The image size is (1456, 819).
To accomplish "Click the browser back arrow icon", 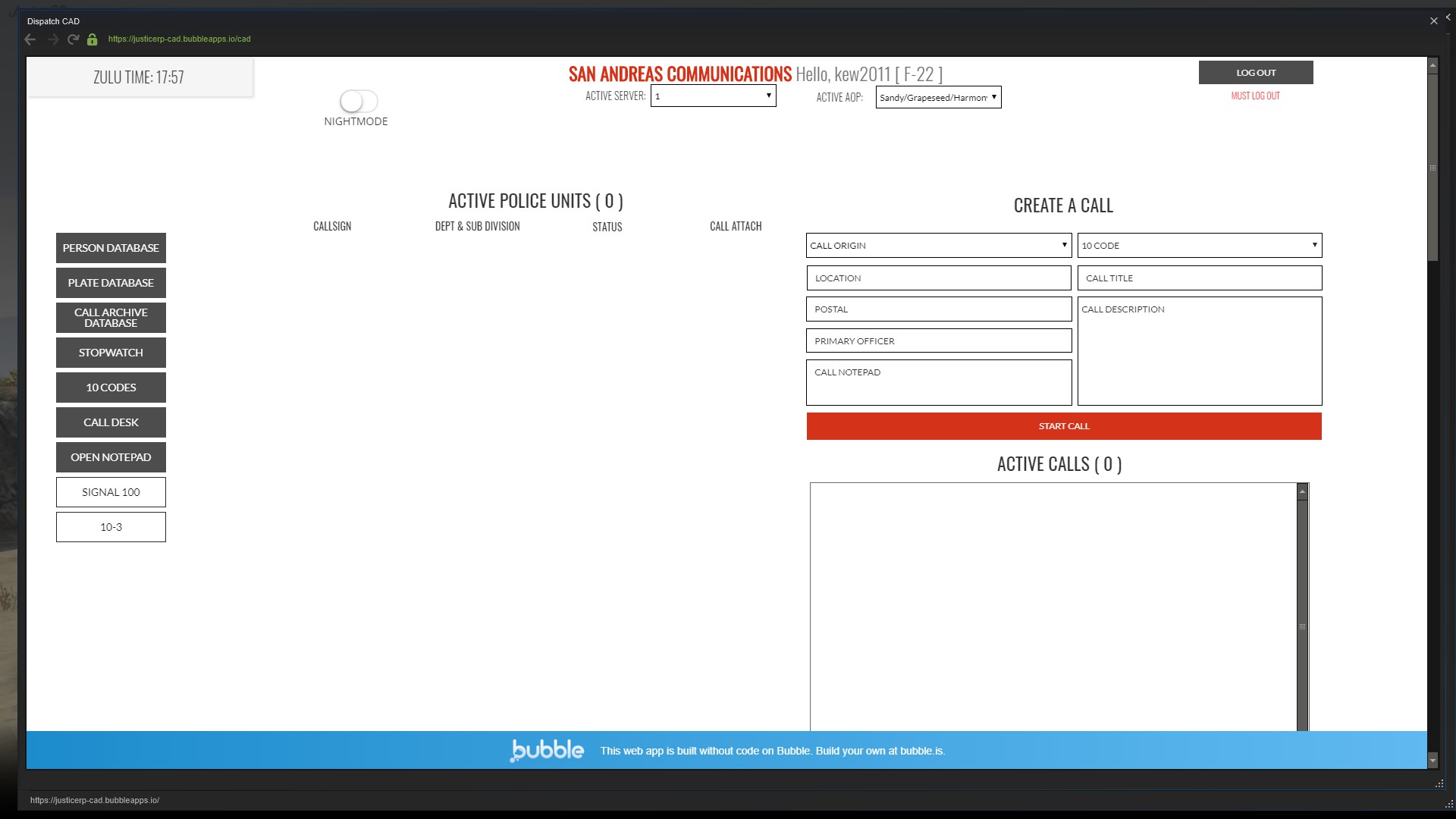I will [30, 39].
